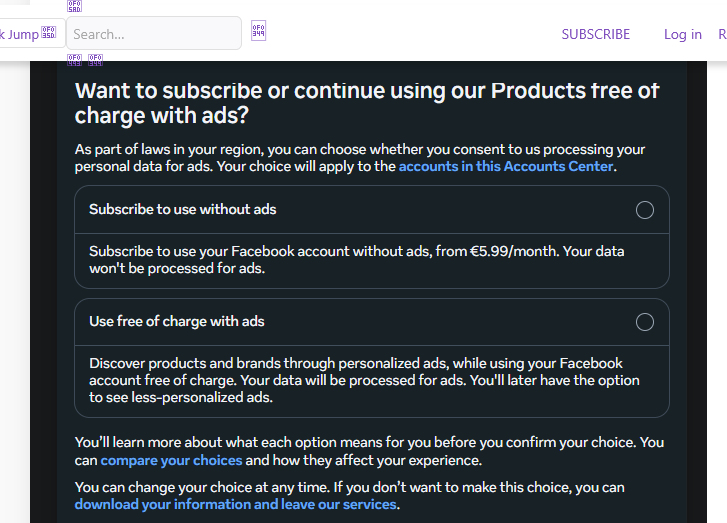The height and width of the screenshot is (523, 727).
Task: Click the €5.99/month subscription description text
Action: [x=357, y=260]
